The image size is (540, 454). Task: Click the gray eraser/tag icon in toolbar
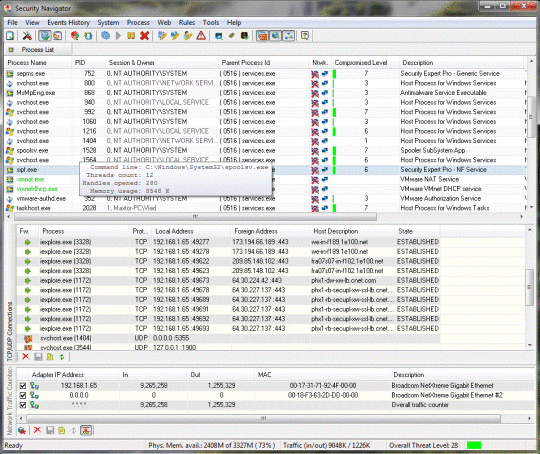coord(231,35)
